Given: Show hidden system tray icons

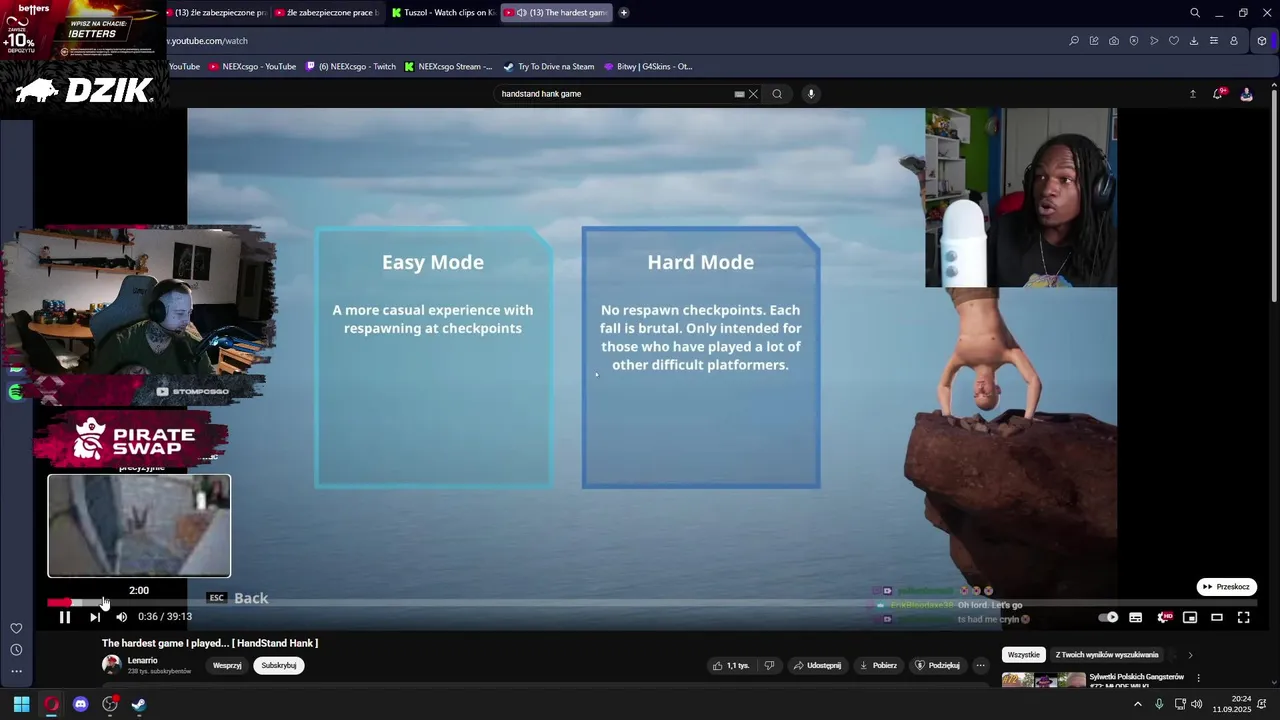Looking at the screenshot, I should tap(1137, 704).
